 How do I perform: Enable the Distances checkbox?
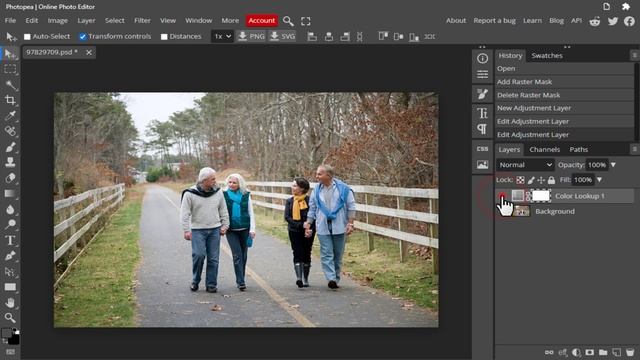click(164, 37)
